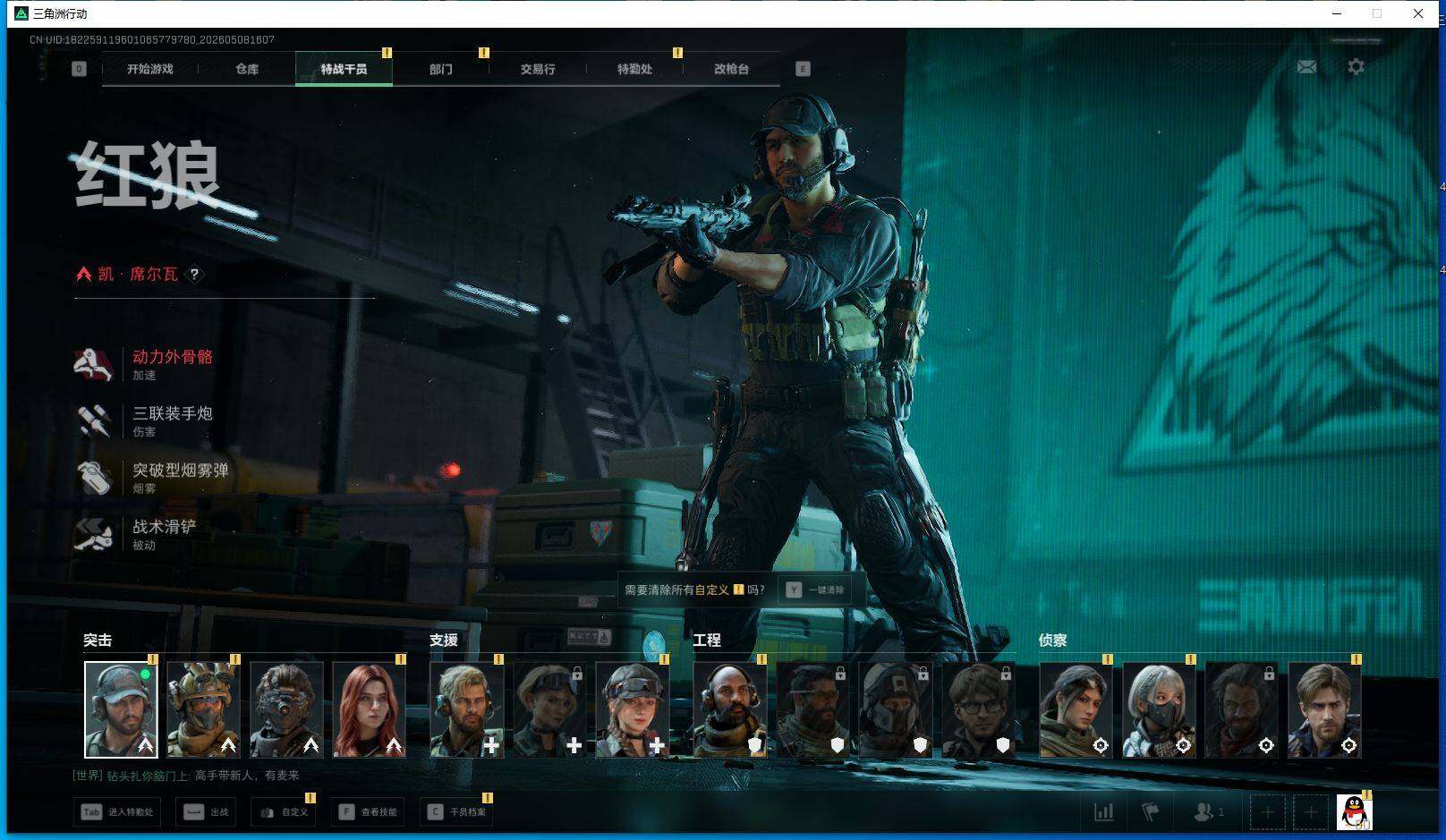Select the dark-haired woman recon operator

click(x=1076, y=709)
